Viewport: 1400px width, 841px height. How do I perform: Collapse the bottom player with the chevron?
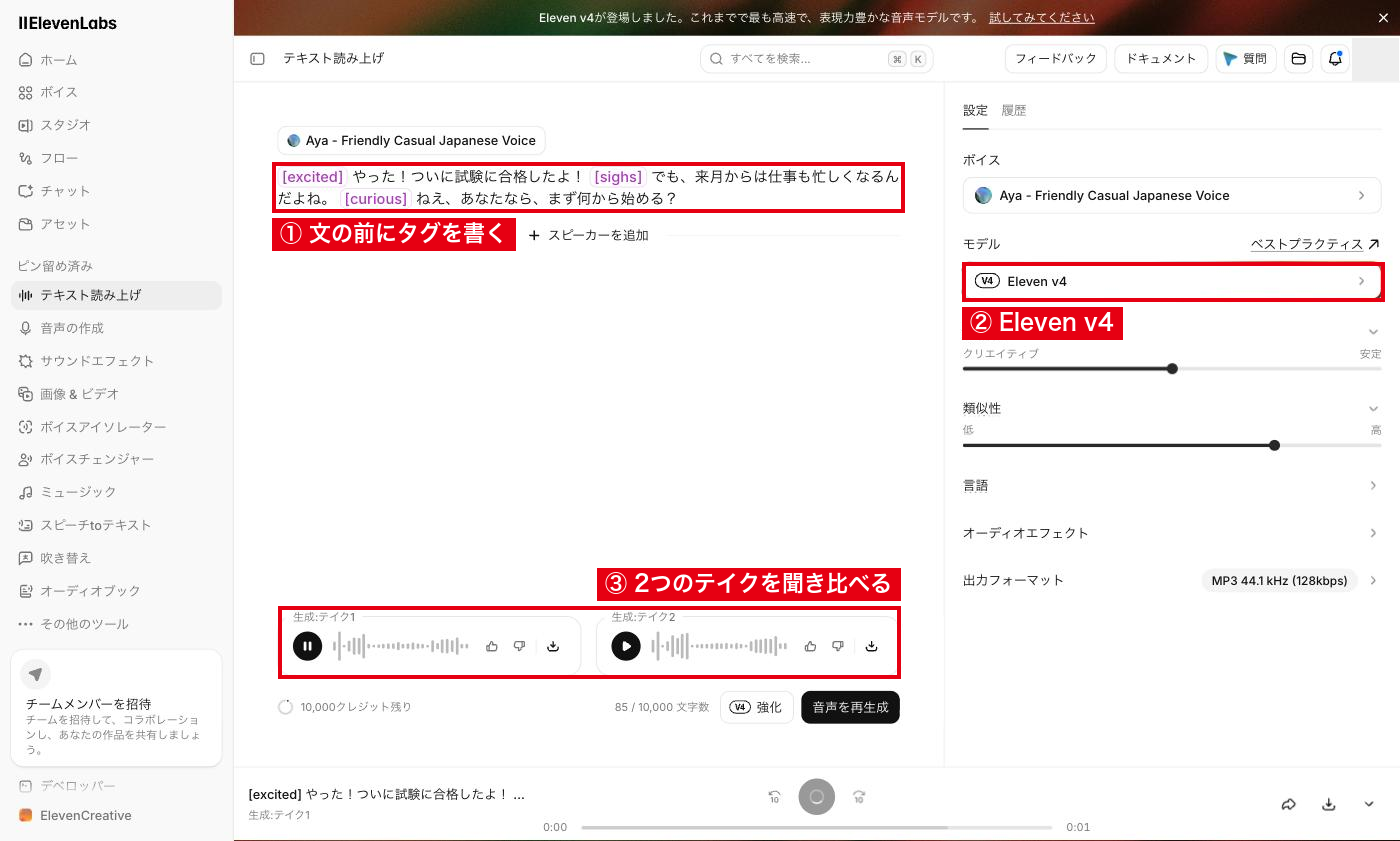[x=1369, y=804]
